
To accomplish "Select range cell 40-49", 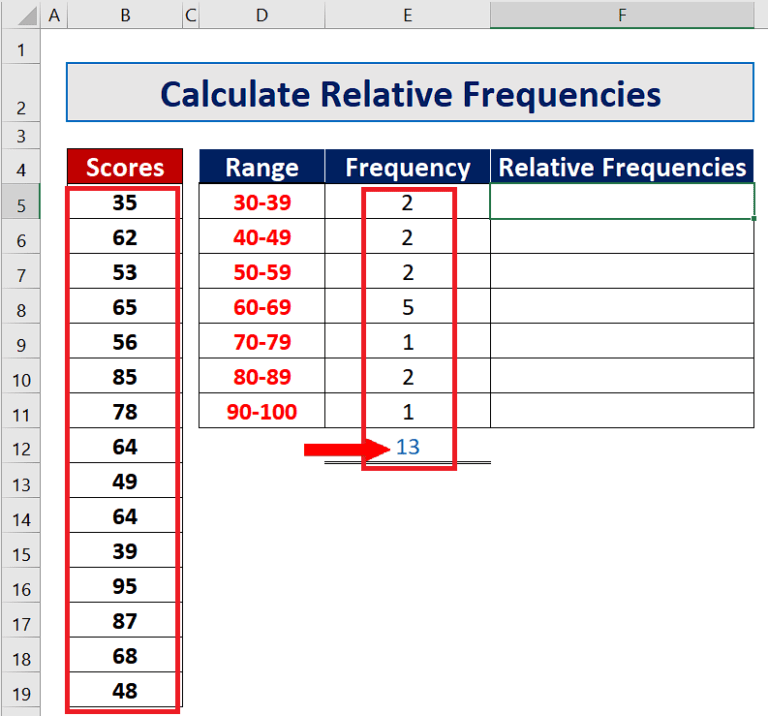I will (262, 236).
